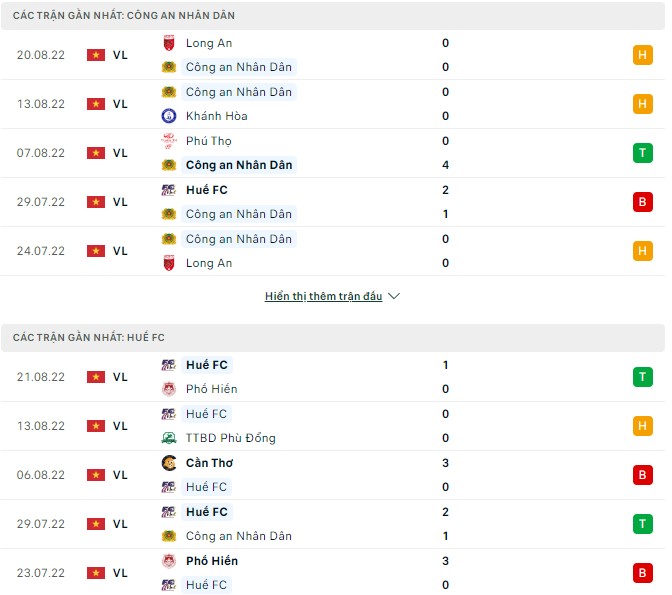Click the orange H badge for 24.07.22 match
The height and width of the screenshot is (595, 672).
tap(642, 251)
